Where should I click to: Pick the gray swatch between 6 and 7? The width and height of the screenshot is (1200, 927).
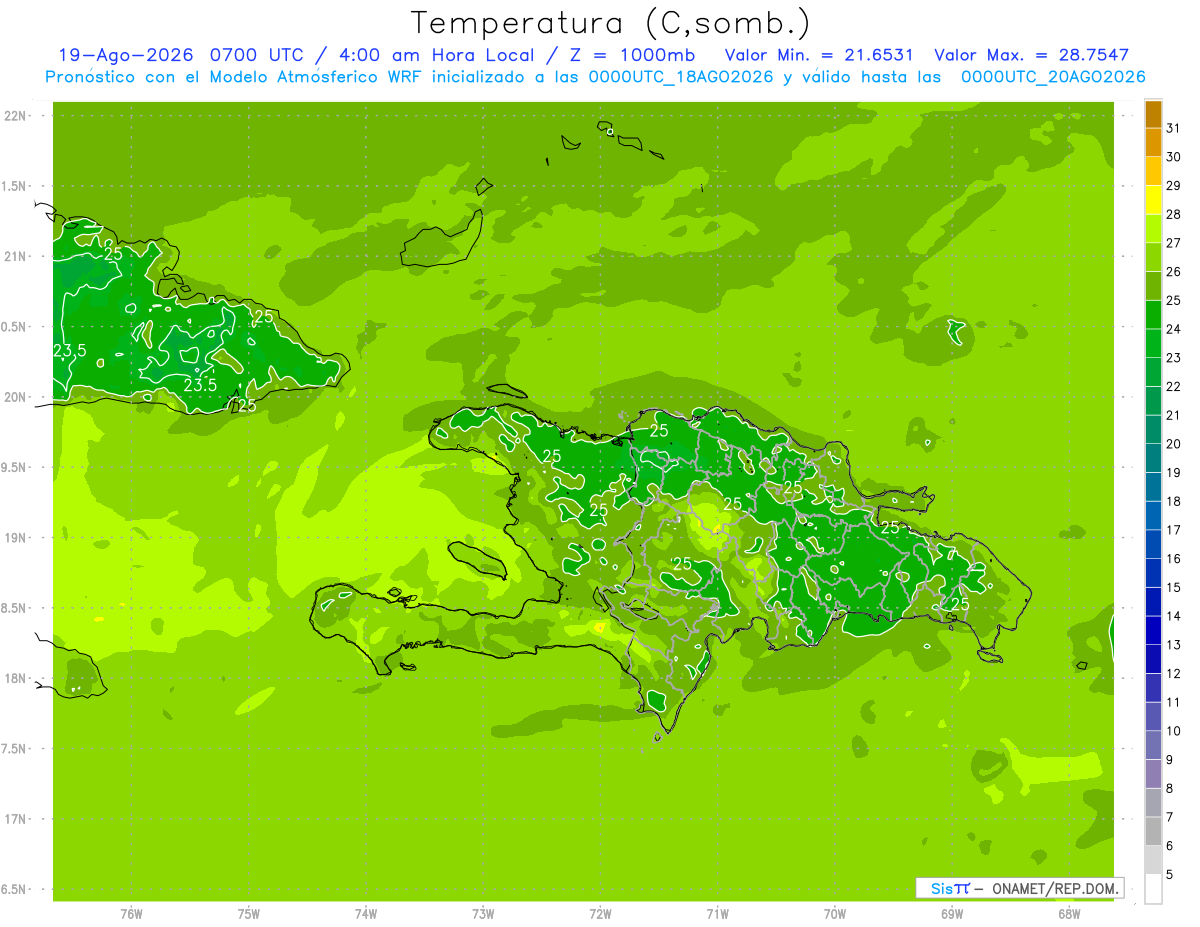1153,831
